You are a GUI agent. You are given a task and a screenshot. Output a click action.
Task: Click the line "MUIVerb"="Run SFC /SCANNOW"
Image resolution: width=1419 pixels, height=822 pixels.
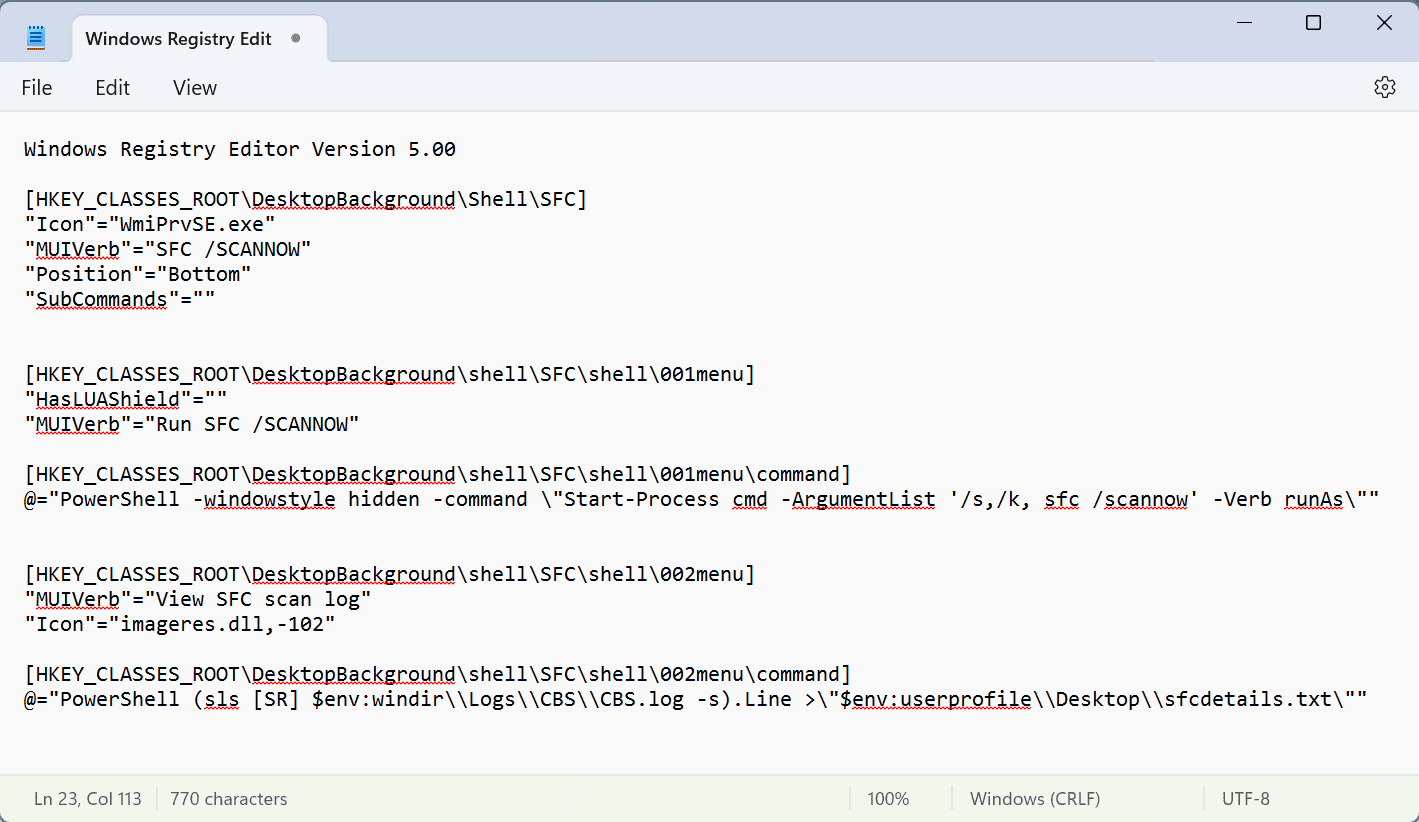[192, 424]
